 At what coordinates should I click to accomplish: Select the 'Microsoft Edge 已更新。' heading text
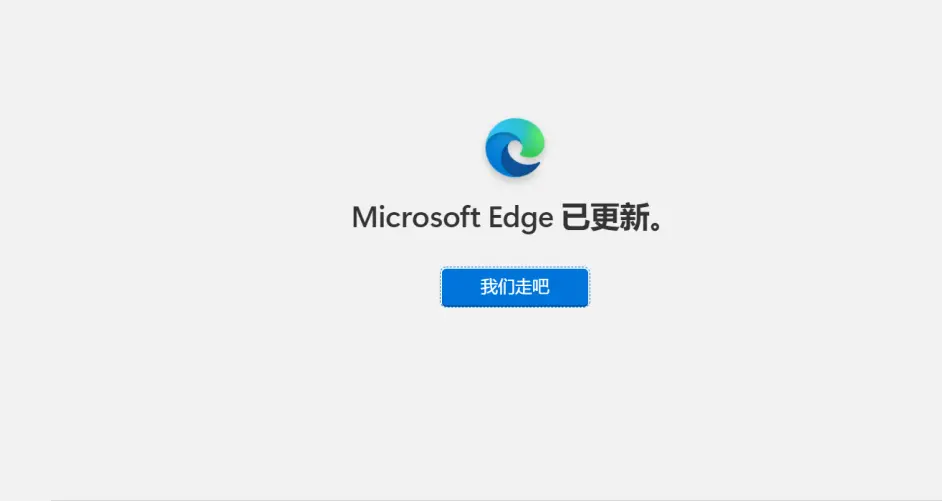(508, 217)
